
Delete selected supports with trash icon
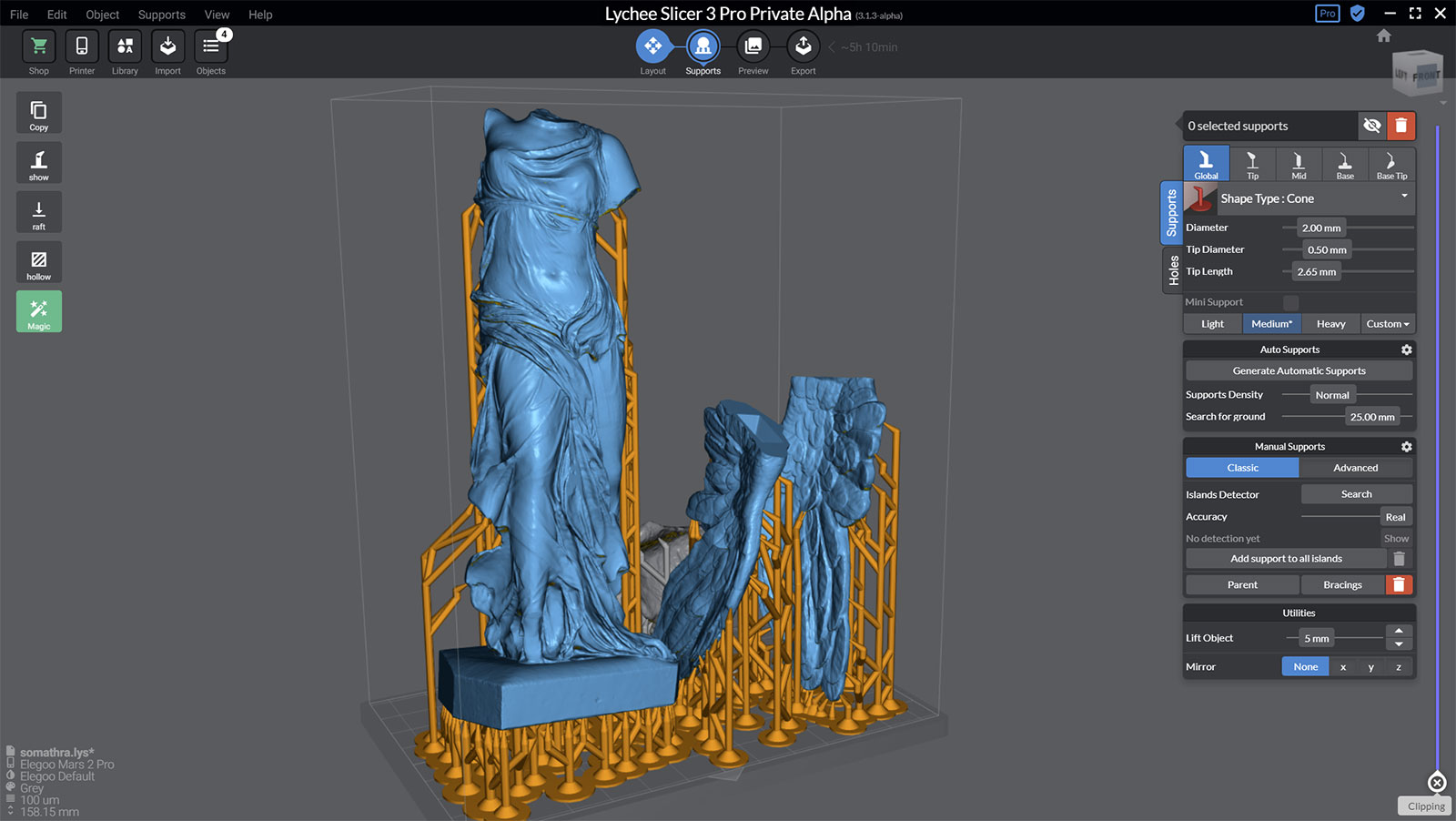coord(1401,126)
